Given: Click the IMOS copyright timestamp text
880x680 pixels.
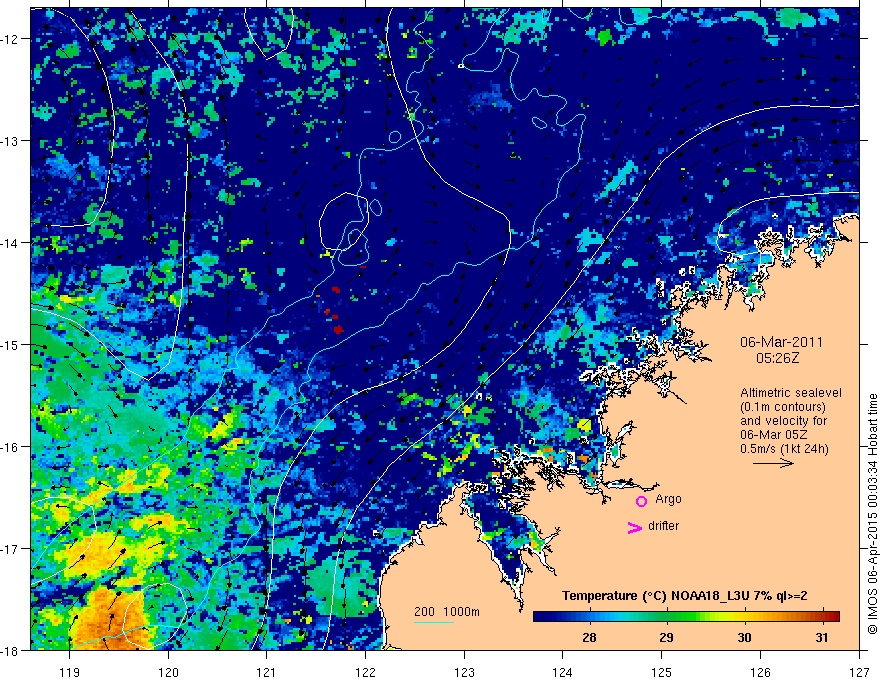Looking at the screenshot, I should tap(873, 514).
